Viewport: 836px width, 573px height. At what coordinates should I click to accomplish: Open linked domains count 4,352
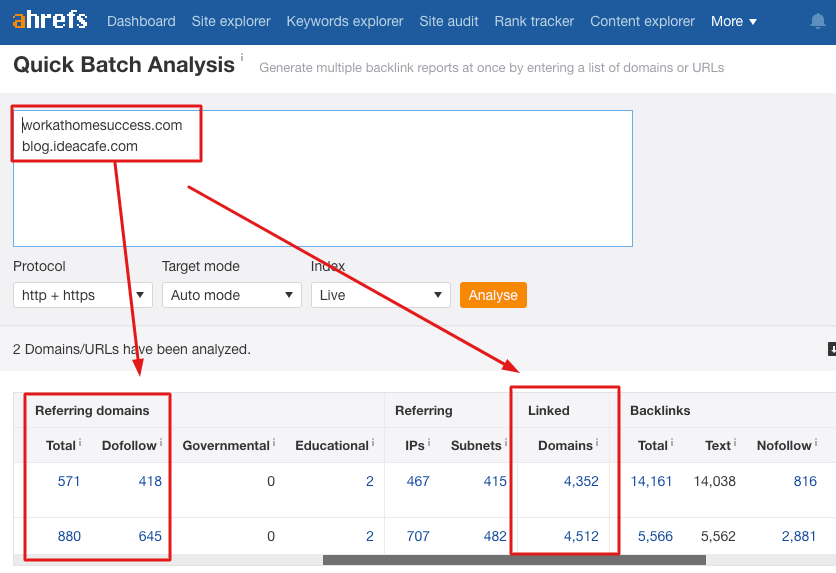point(581,481)
